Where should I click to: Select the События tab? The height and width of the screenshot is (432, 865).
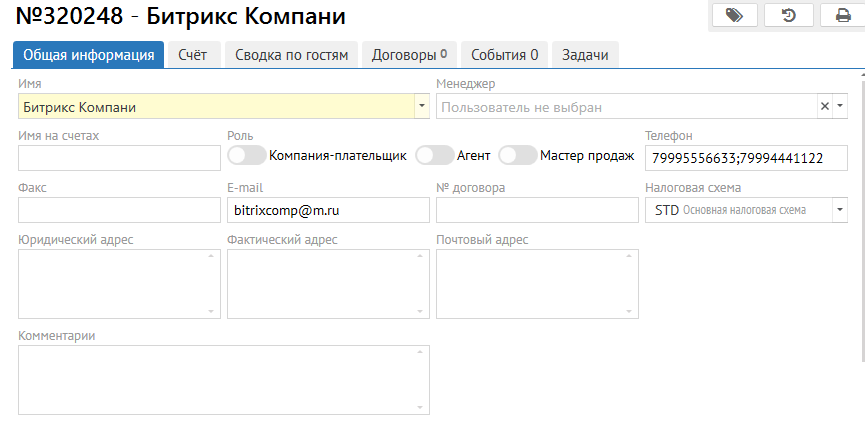click(504, 55)
